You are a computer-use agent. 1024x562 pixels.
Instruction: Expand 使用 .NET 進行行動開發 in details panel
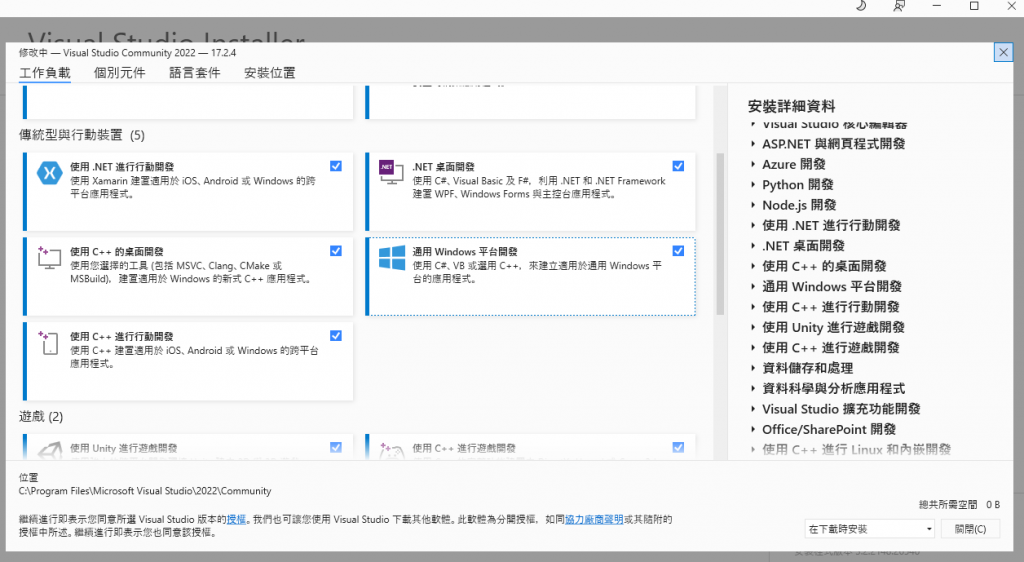click(753, 225)
